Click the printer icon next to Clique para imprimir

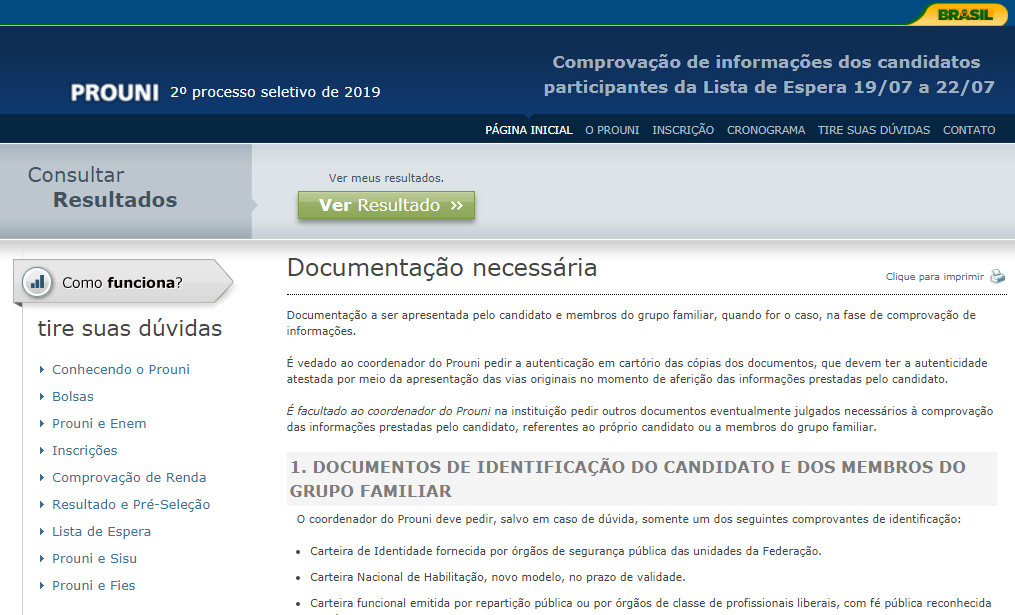pyautogui.click(x=997, y=276)
